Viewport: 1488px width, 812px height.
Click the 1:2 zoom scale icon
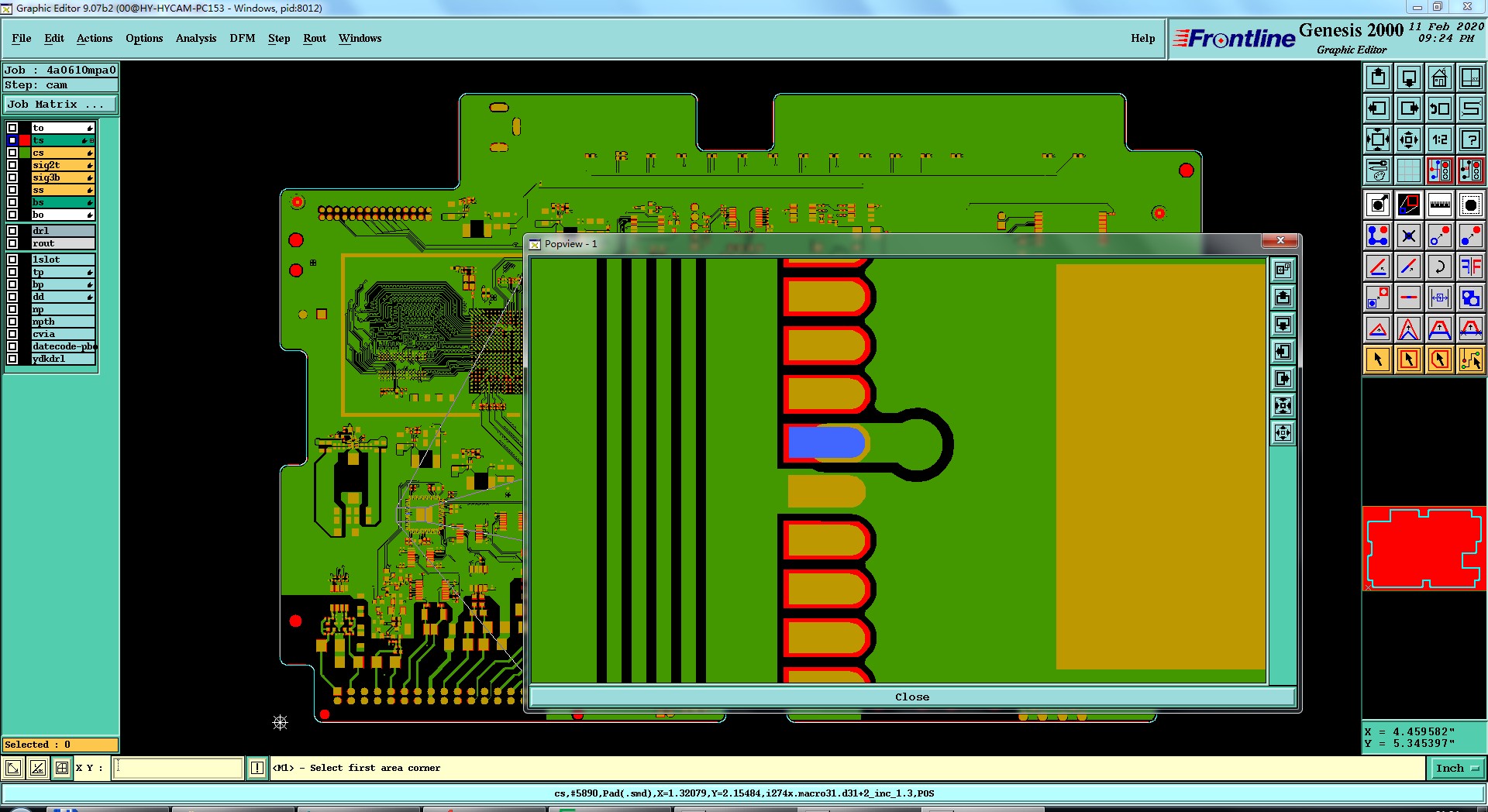pyautogui.click(x=1440, y=139)
